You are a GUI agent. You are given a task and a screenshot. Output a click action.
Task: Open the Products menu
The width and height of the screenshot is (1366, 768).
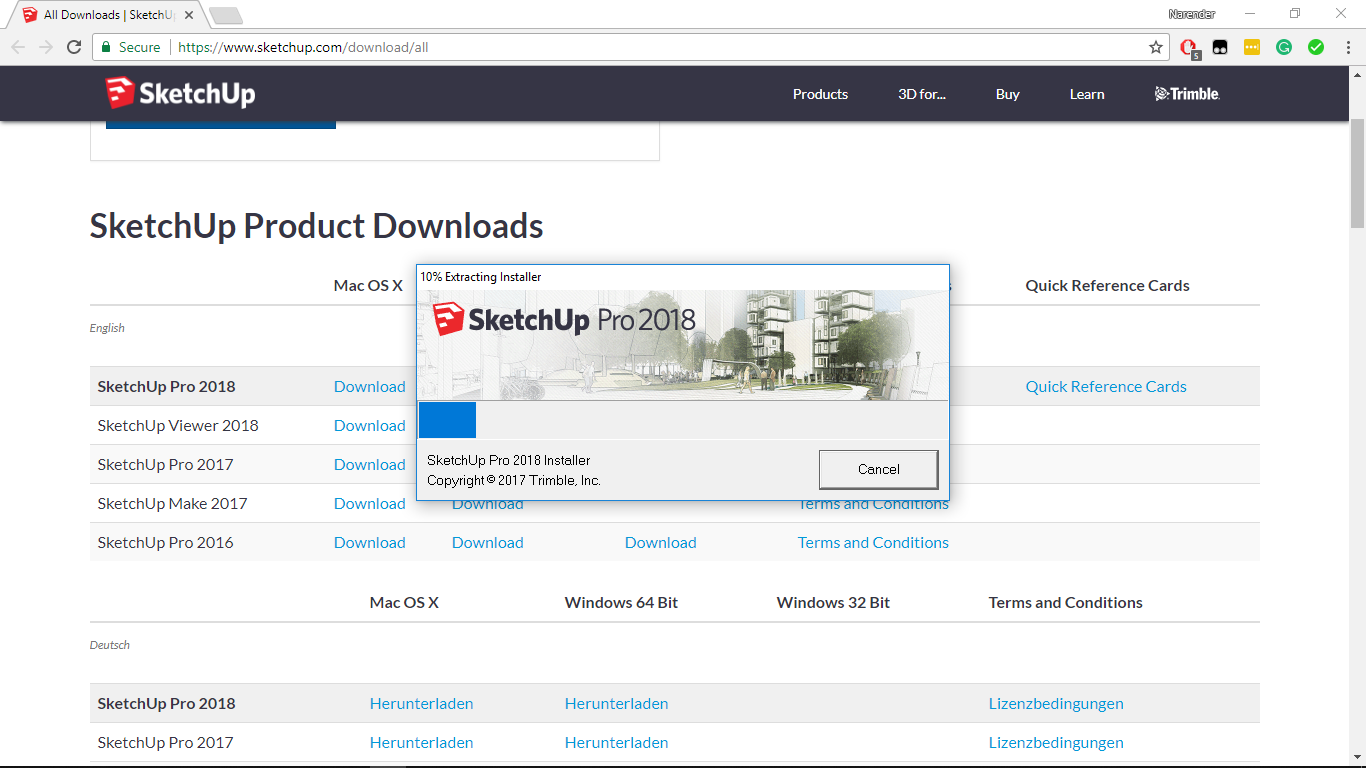[x=820, y=94]
